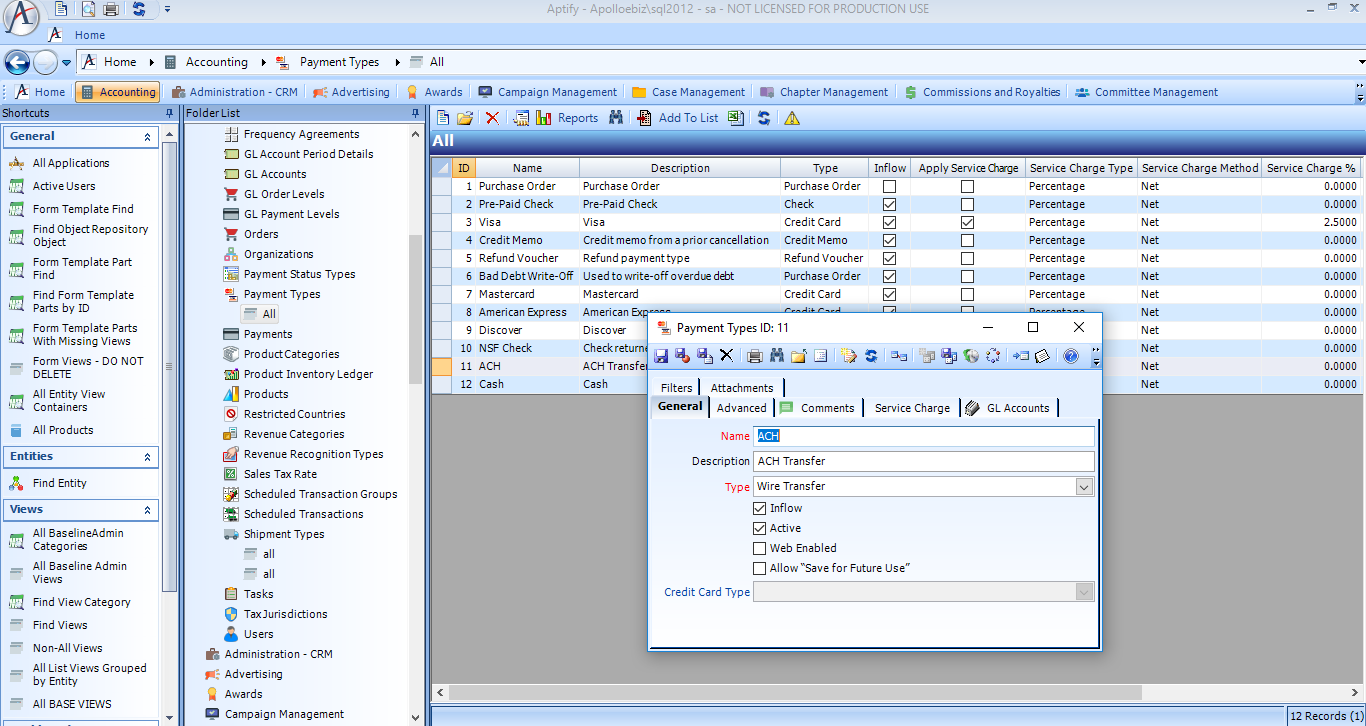Toggle the Allow Save for Future Use checkbox

pyautogui.click(x=759, y=568)
